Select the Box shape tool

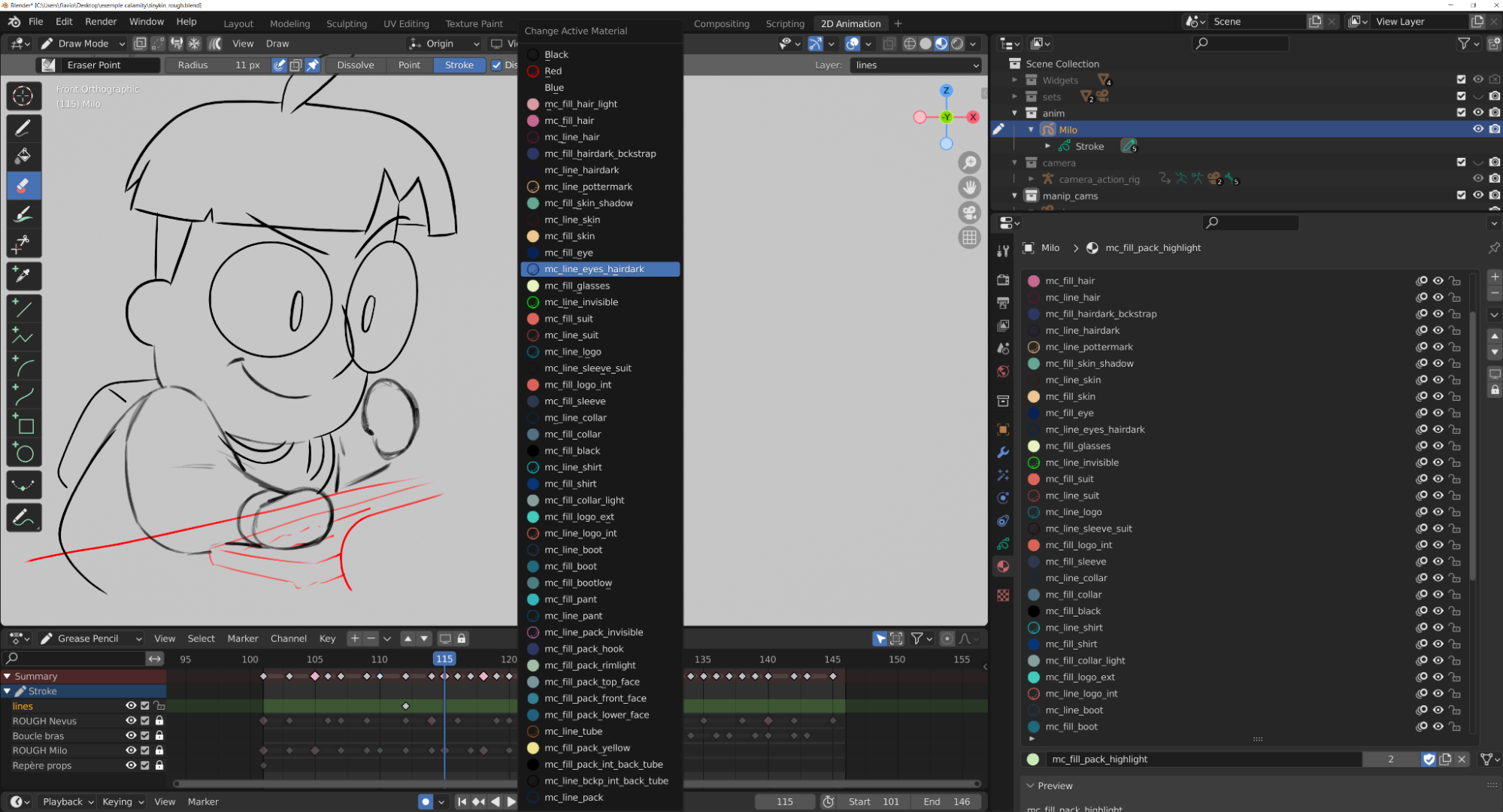(x=25, y=426)
